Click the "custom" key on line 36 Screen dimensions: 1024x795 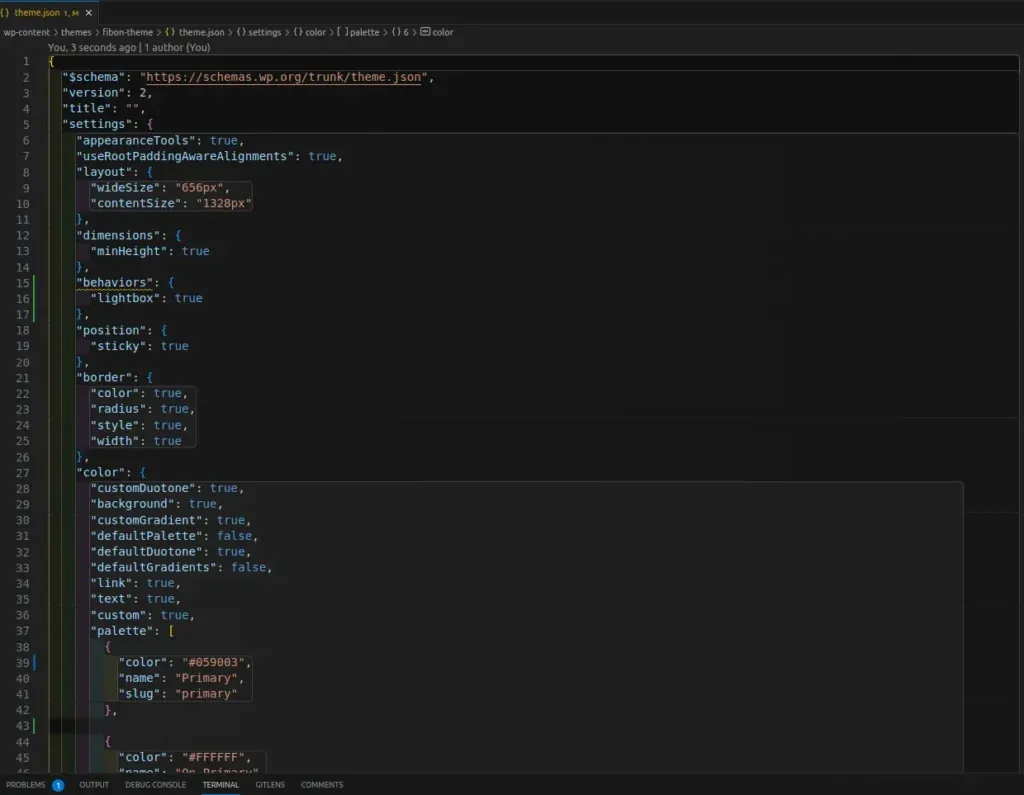[118, 615]
